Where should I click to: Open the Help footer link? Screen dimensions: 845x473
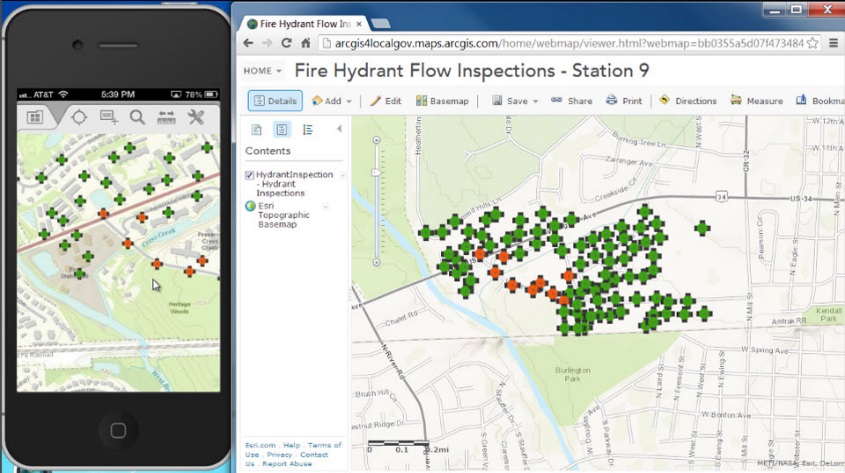click(x=292, y=445)
